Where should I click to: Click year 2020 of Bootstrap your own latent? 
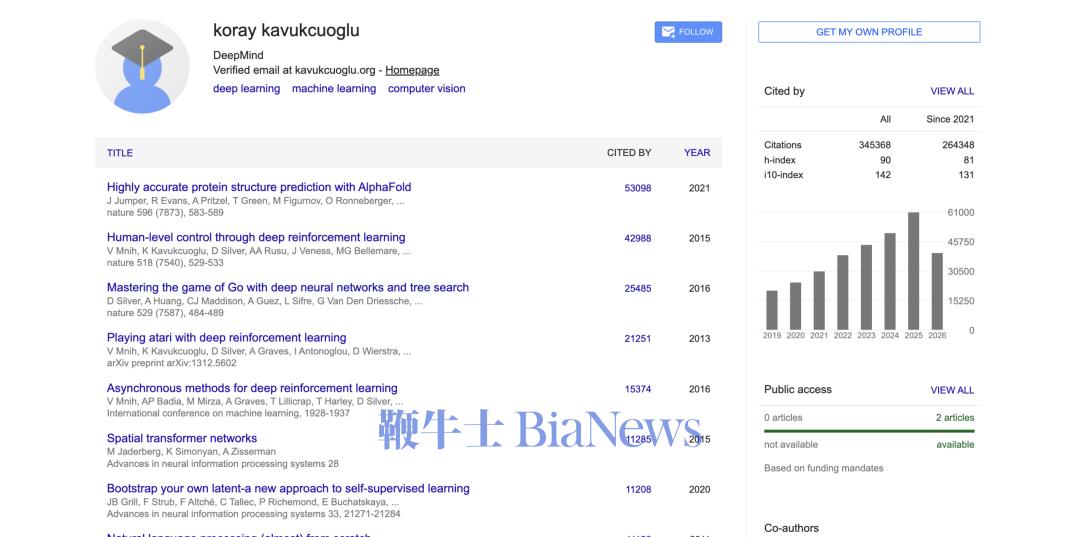tap(699, 489)
